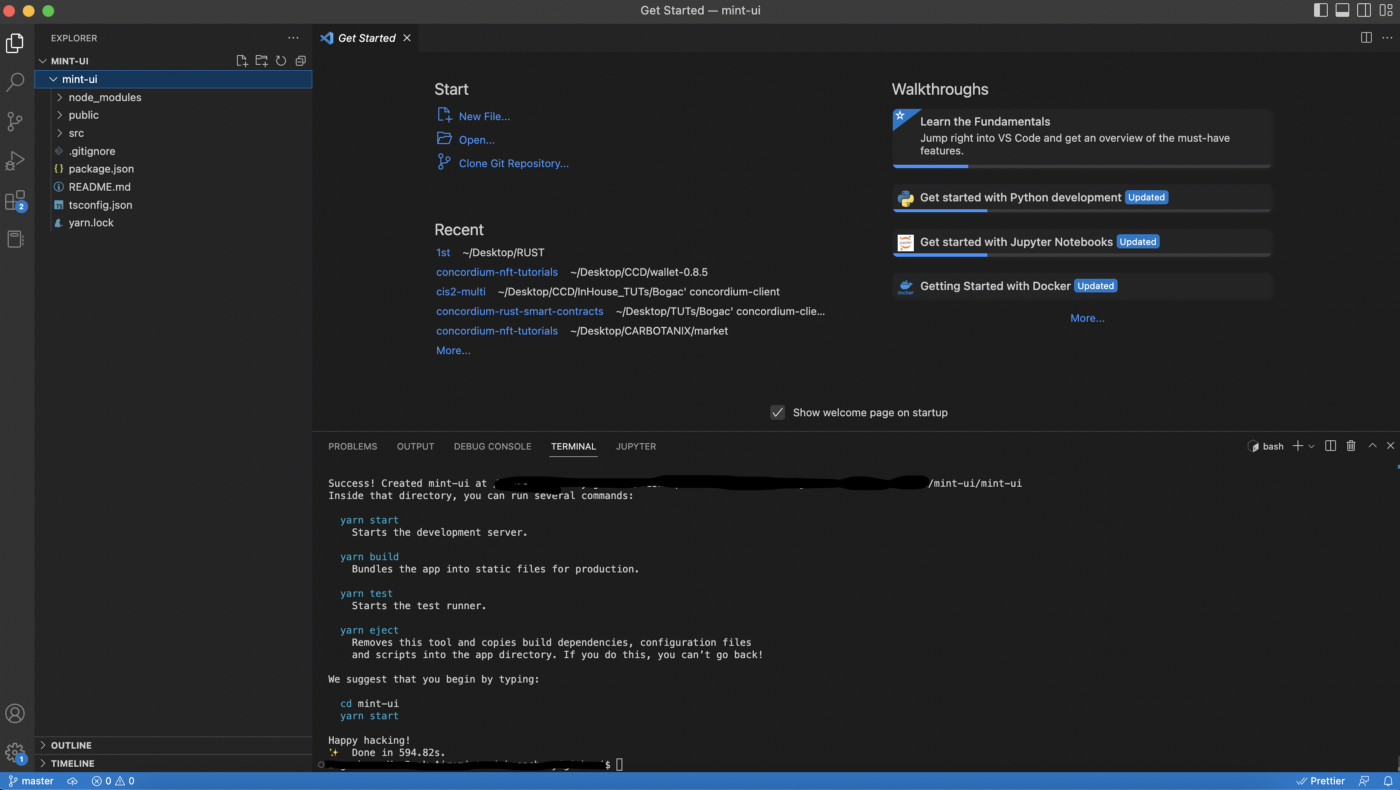The image size is (1400, 790).
Task: Open recent cis2-multi project
Action: coord(461,292)
